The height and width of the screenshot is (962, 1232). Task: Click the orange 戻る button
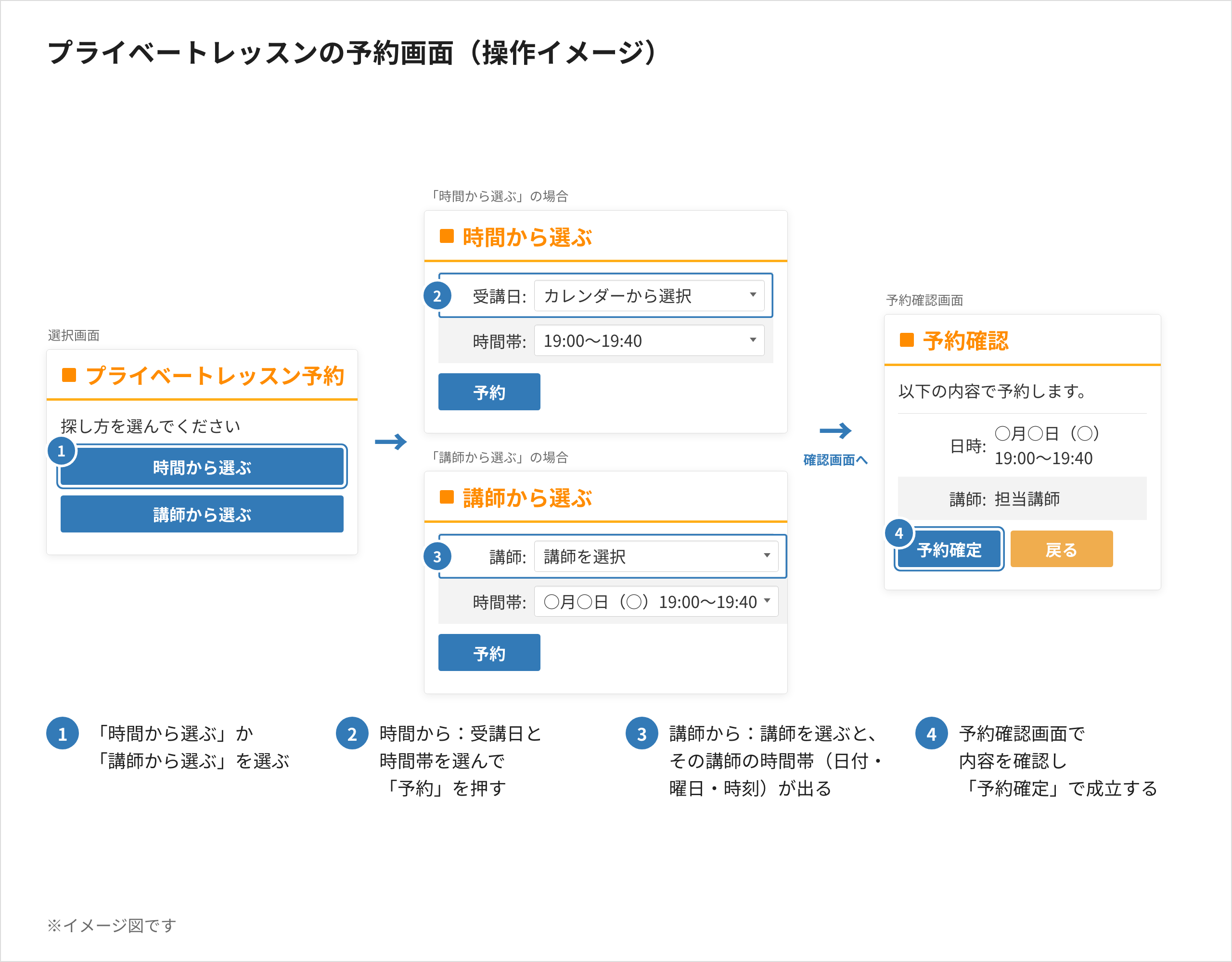pyautogui.click(x=1062, y=549)
